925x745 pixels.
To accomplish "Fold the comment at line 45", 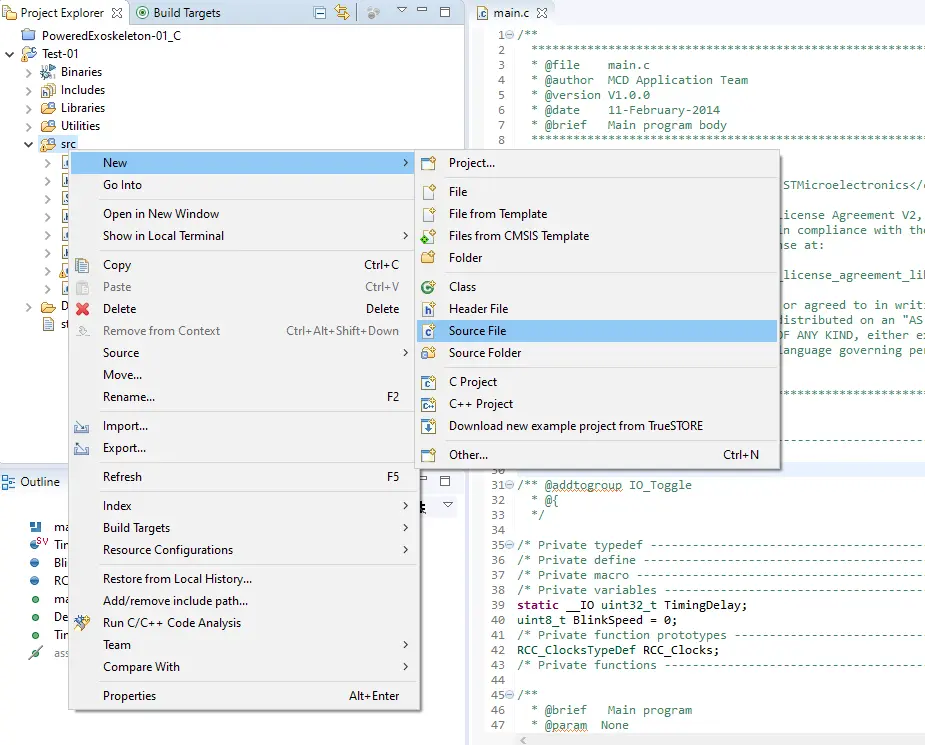I will point(510,695).
